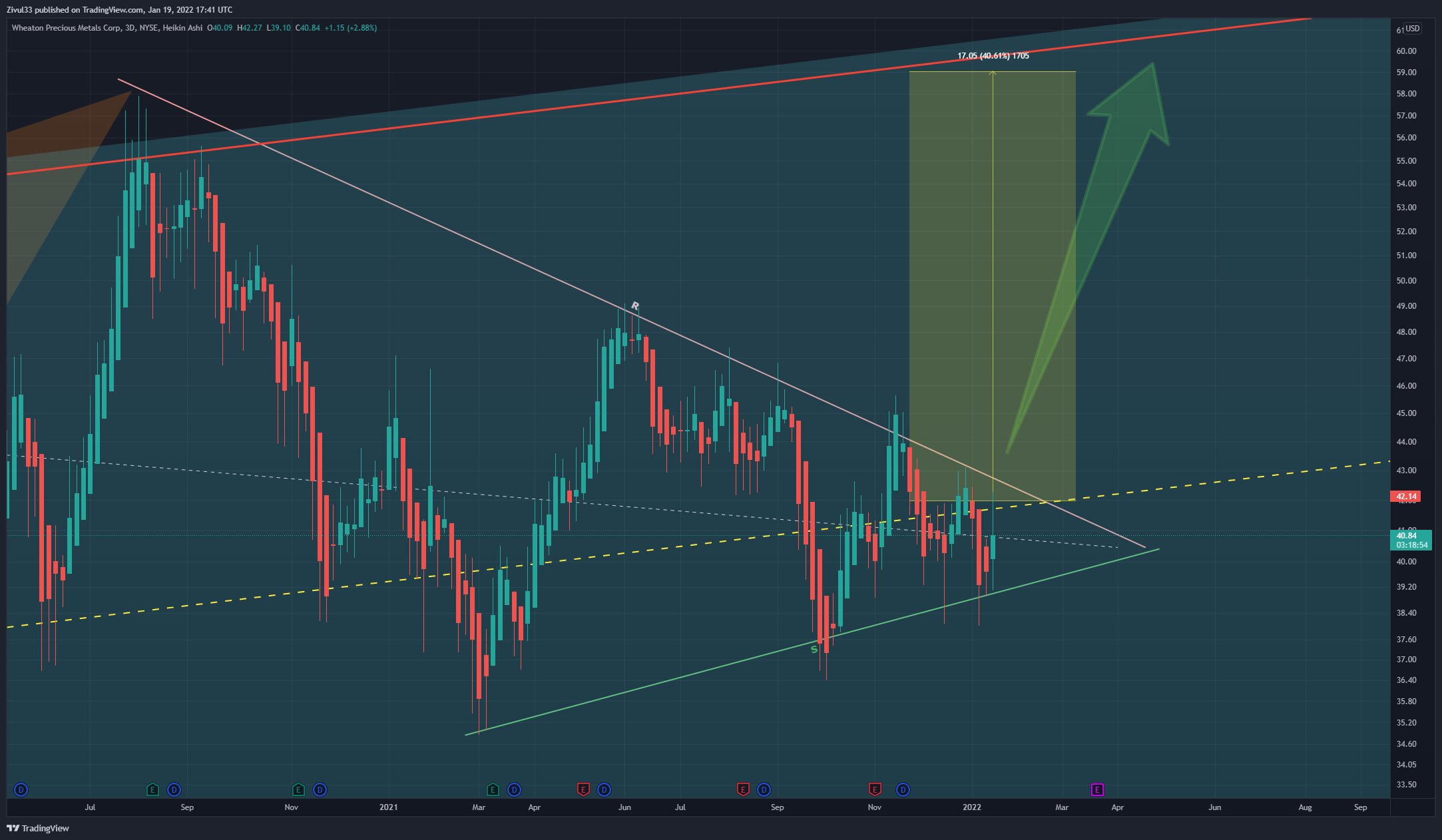Click the 33.50 price axis label

click(1406, 785)
